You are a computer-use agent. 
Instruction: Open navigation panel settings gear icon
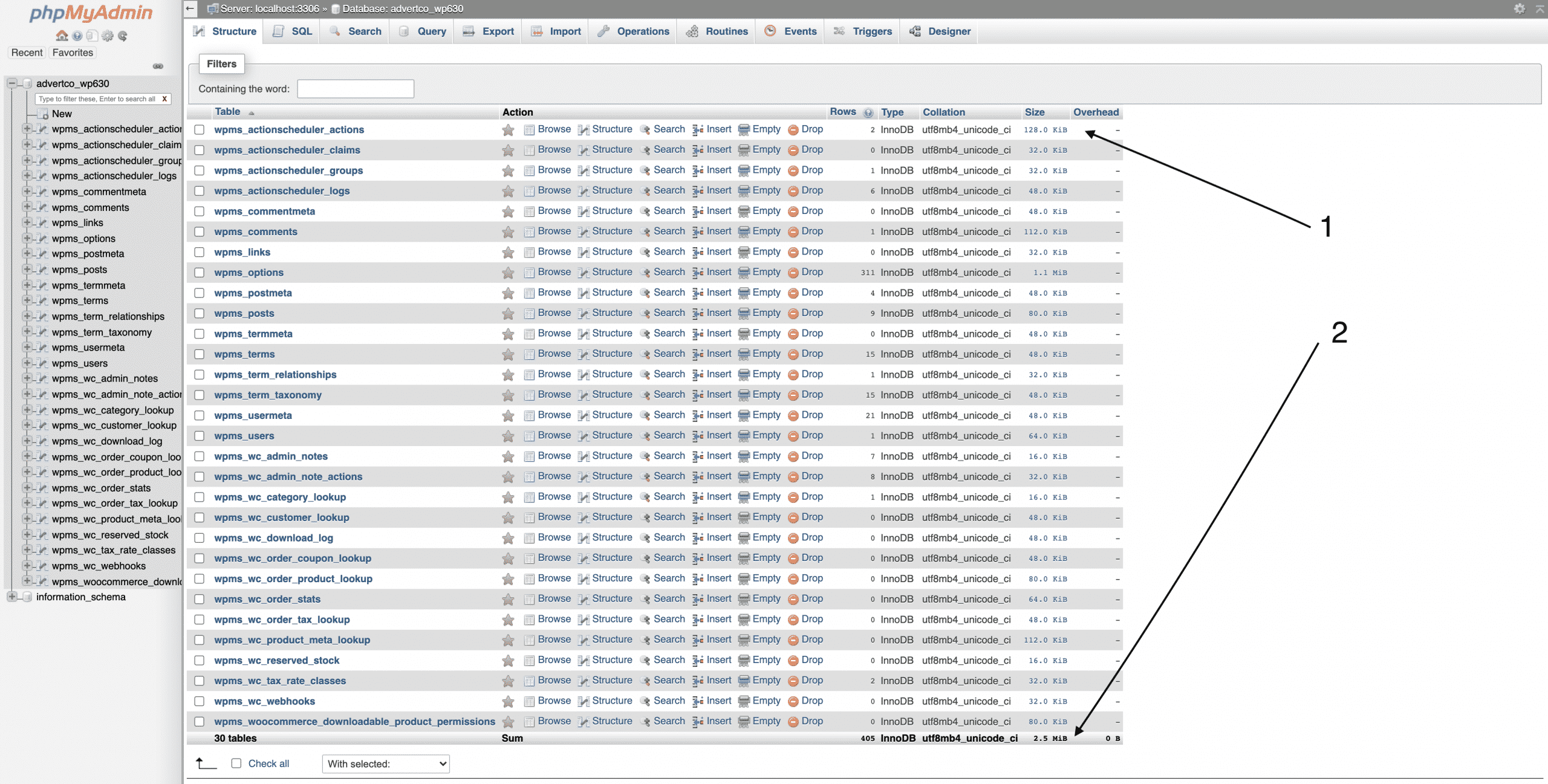(x=108, y=36)
